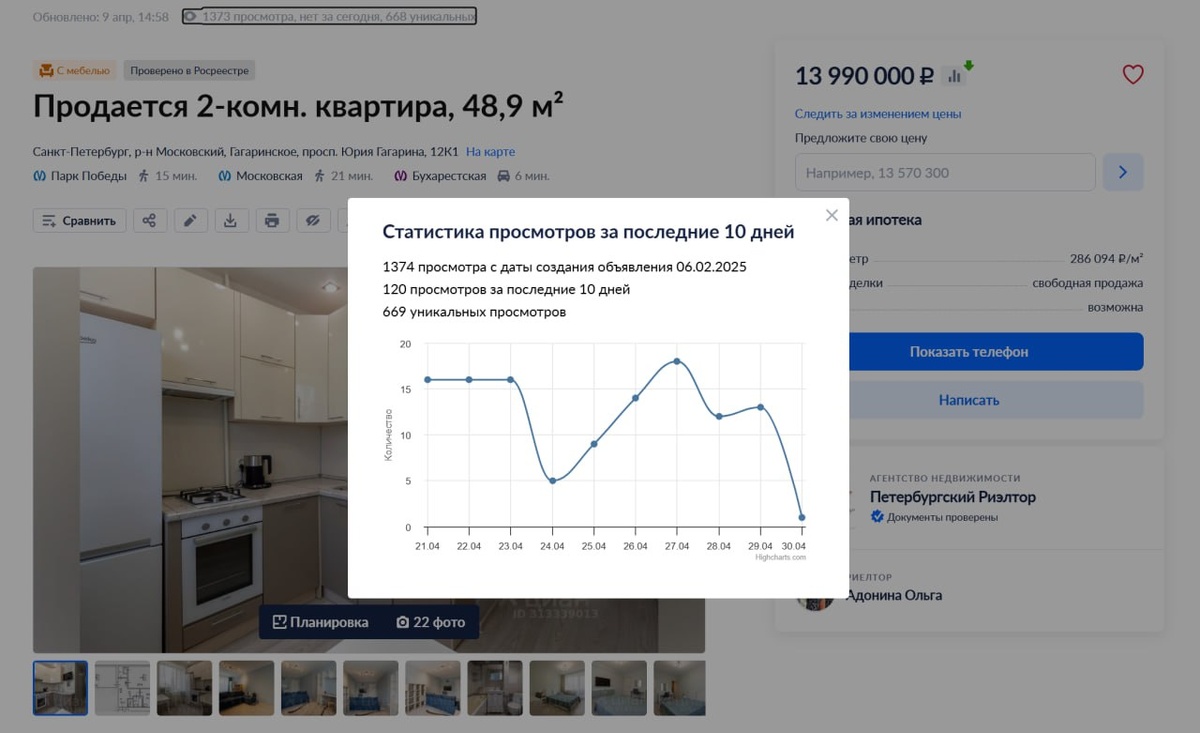The image size is (1200, 733).
Task: Open views counter 1373 просмотра link
Action: pos(329,16)
